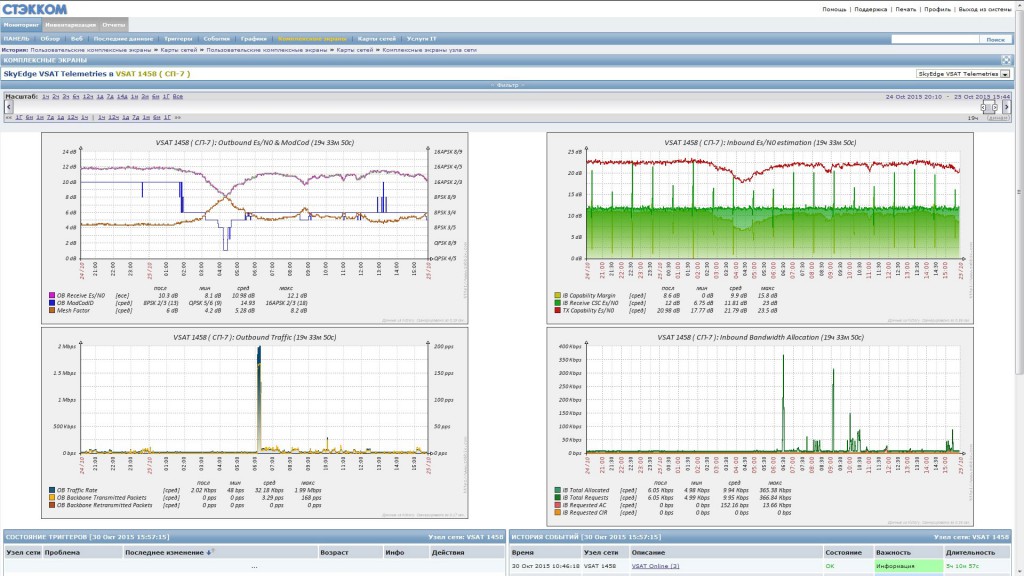This screenshot has width=1024, height=576.
Task: Open Комплексные экраны узла сети history link
Action: pos(429,50)
